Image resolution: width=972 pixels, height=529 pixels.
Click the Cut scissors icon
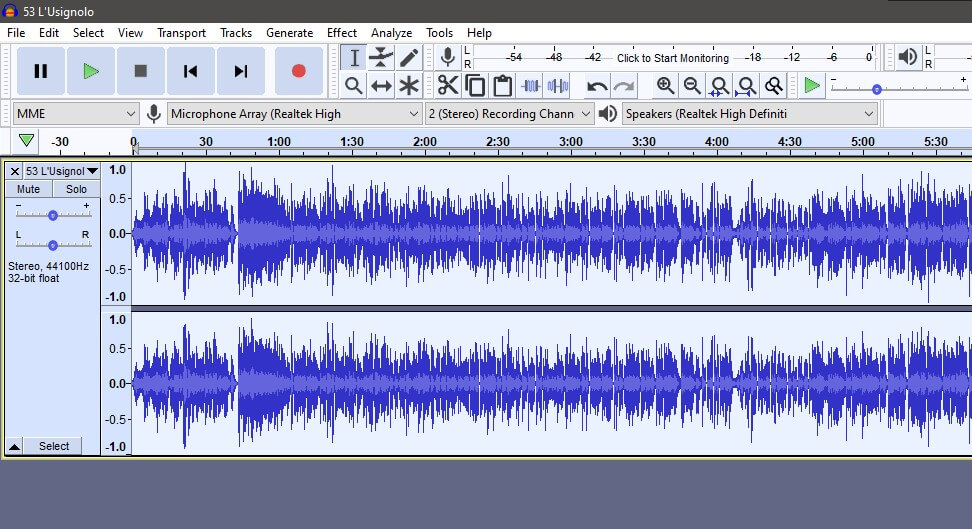[447, 86]
